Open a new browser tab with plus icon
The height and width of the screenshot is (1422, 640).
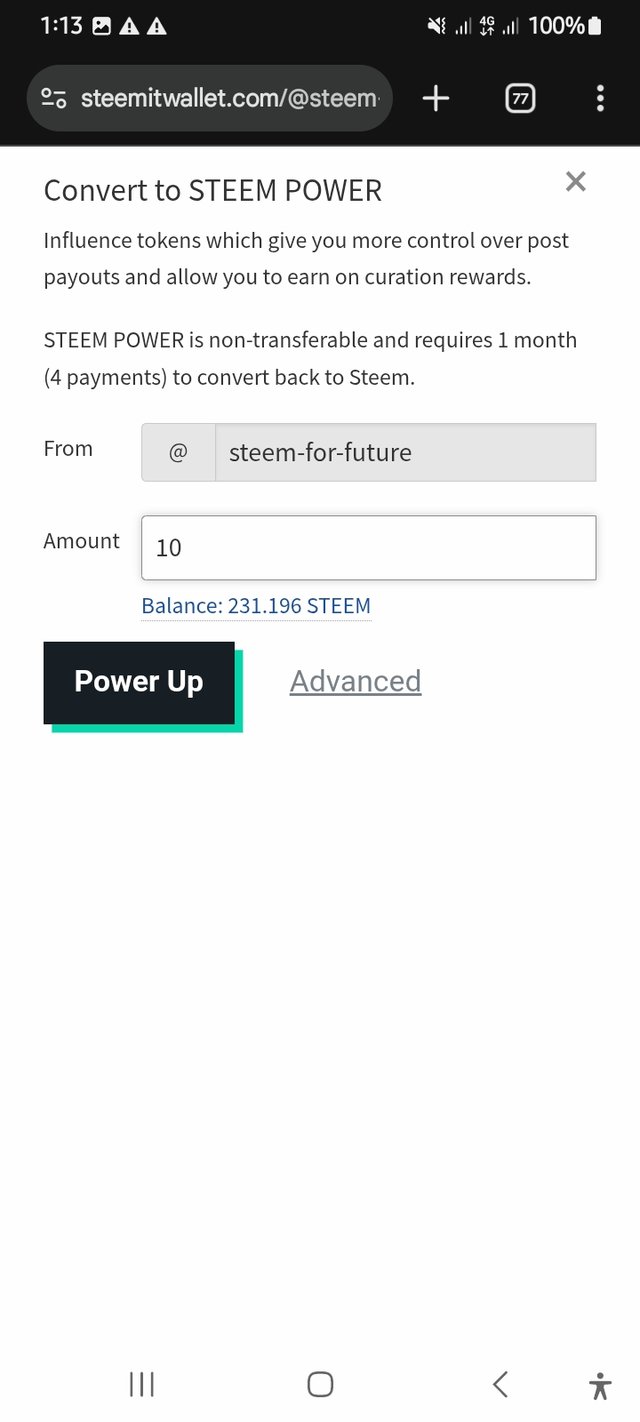436,98
